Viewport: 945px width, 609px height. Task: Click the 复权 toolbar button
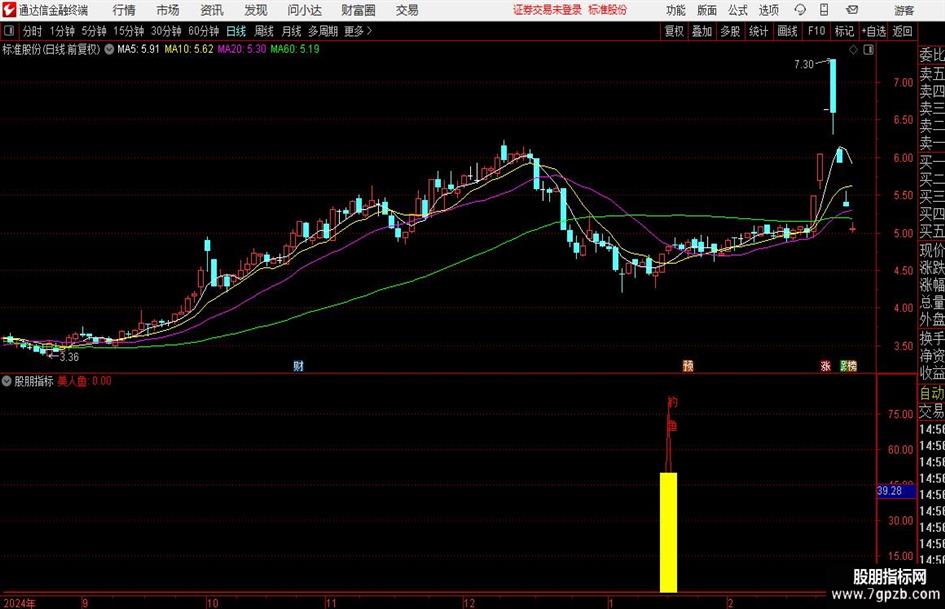[674, 31]
